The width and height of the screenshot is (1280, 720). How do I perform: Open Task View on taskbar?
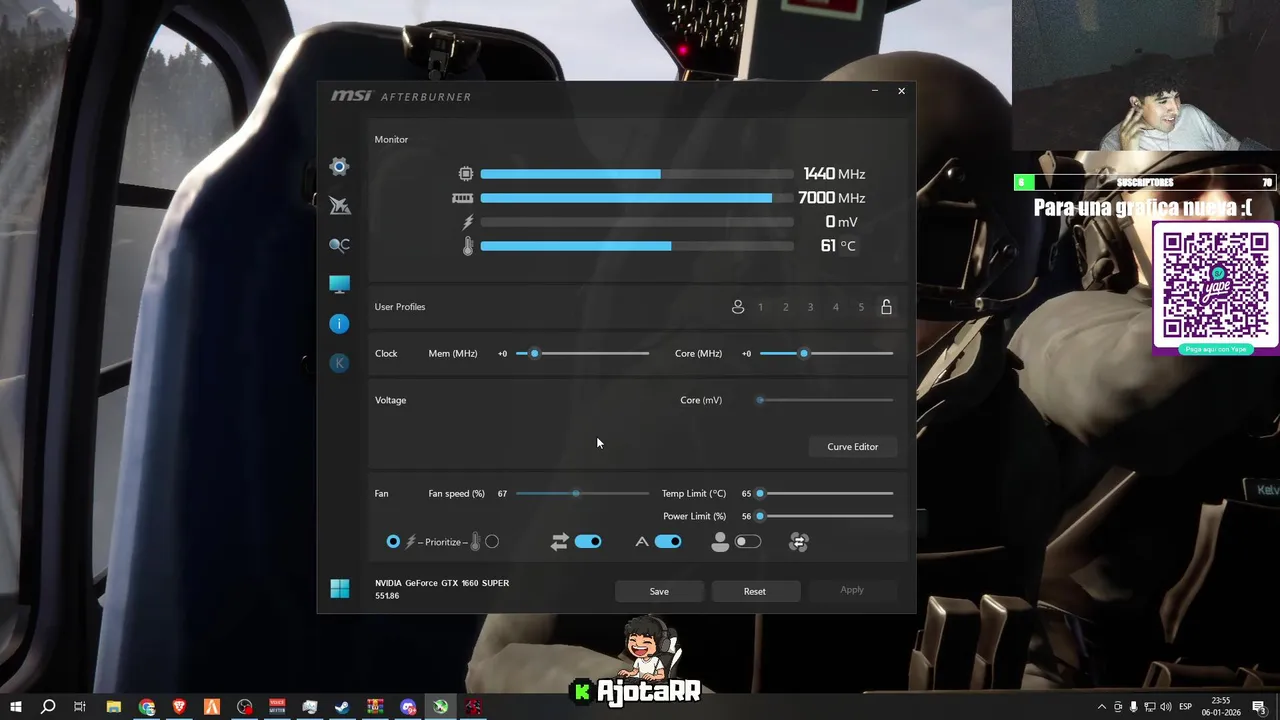click(80, 707)
